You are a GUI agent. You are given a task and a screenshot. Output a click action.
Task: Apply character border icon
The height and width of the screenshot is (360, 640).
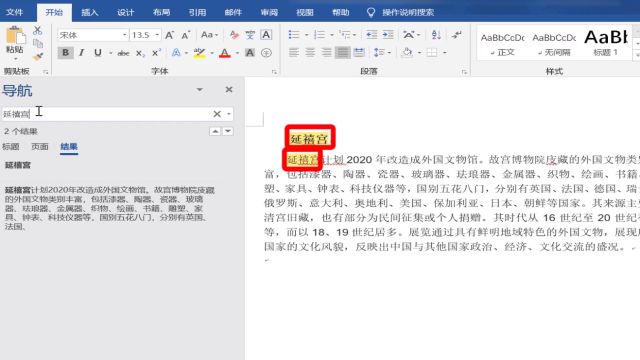(266, 35)
